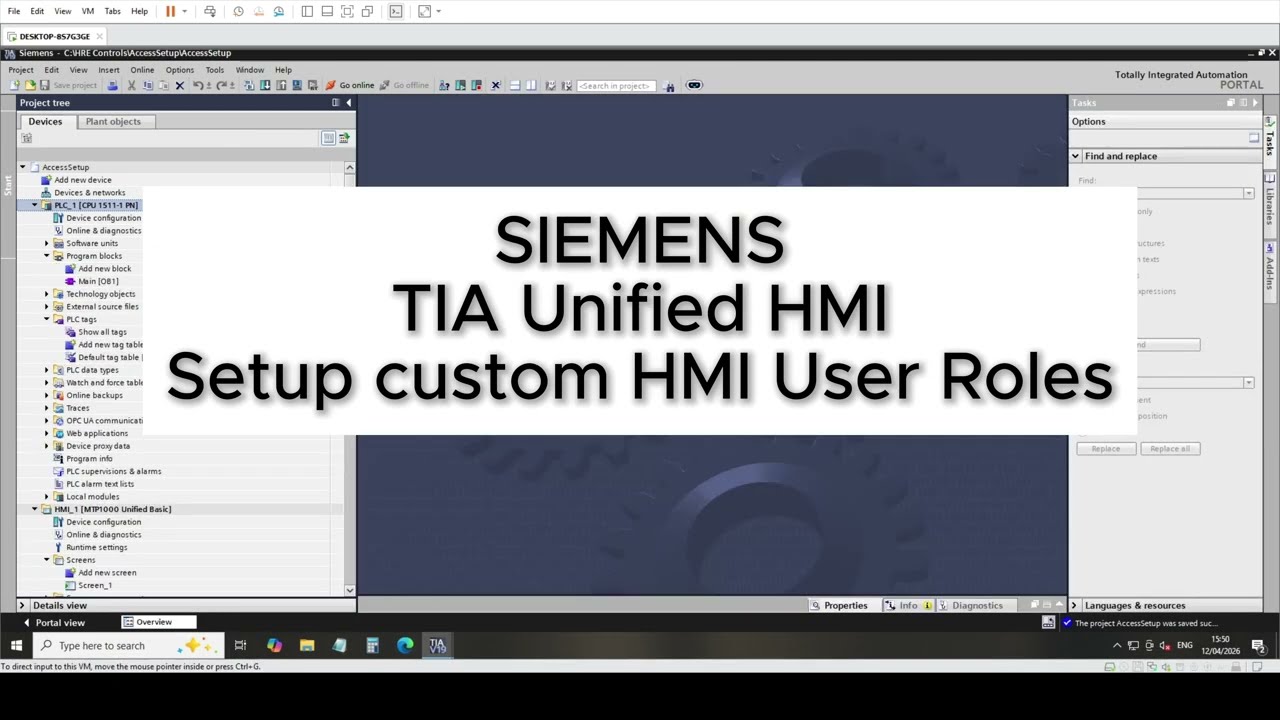Click the Undo arrow icon
Image resolution: width=1280 pixels, height=720 pixels.
click(x=198, y=85)
